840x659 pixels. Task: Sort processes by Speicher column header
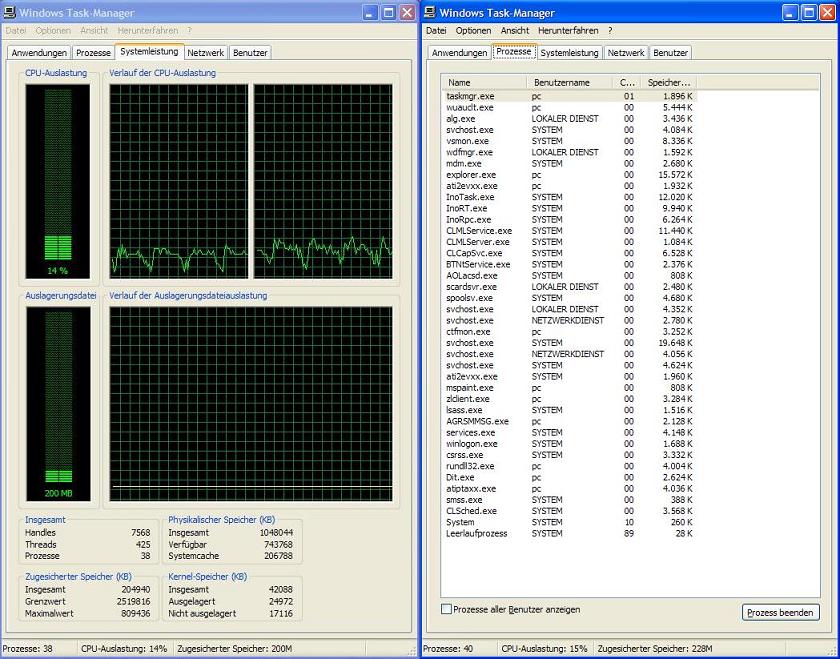coord(669,83)
